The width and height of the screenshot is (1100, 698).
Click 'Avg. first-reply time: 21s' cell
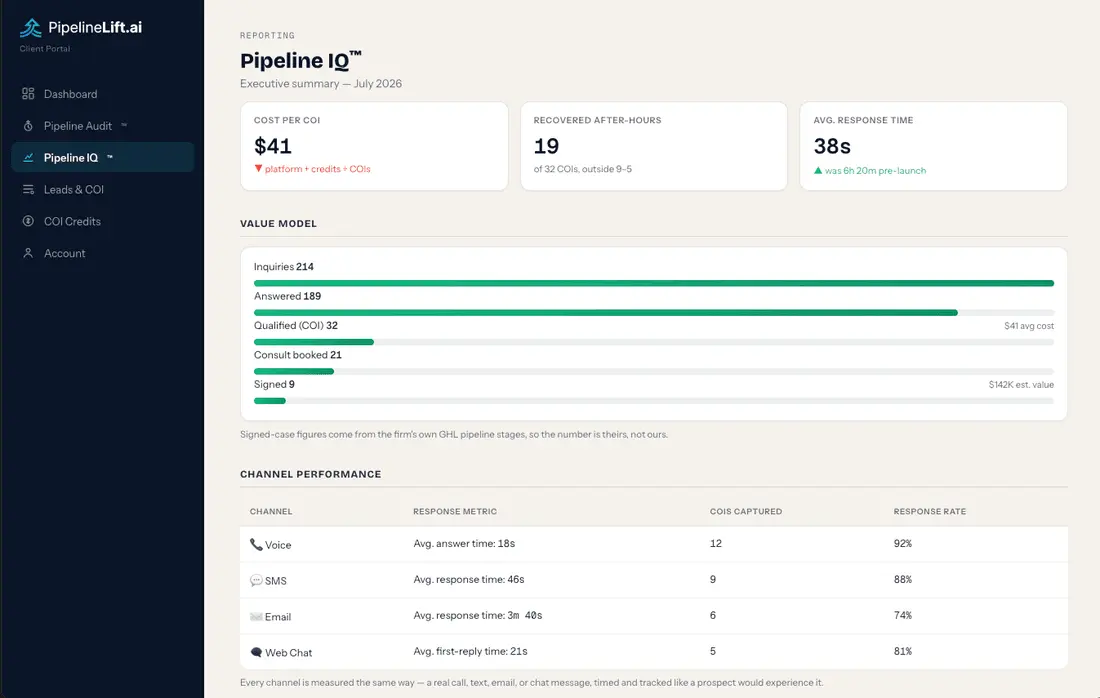click(470, 651)
